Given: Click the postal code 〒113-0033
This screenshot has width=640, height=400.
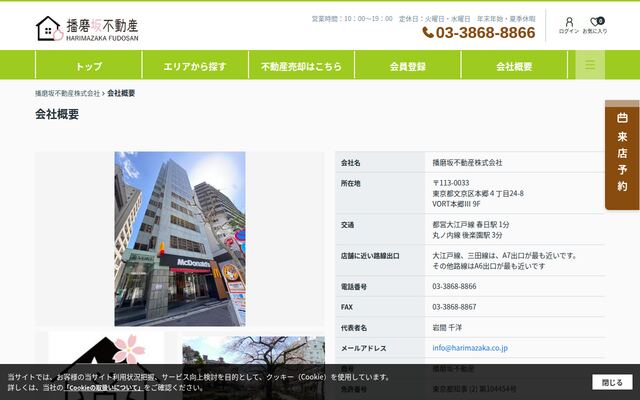Looking at the screenshot, I should [x=451, y=183].
